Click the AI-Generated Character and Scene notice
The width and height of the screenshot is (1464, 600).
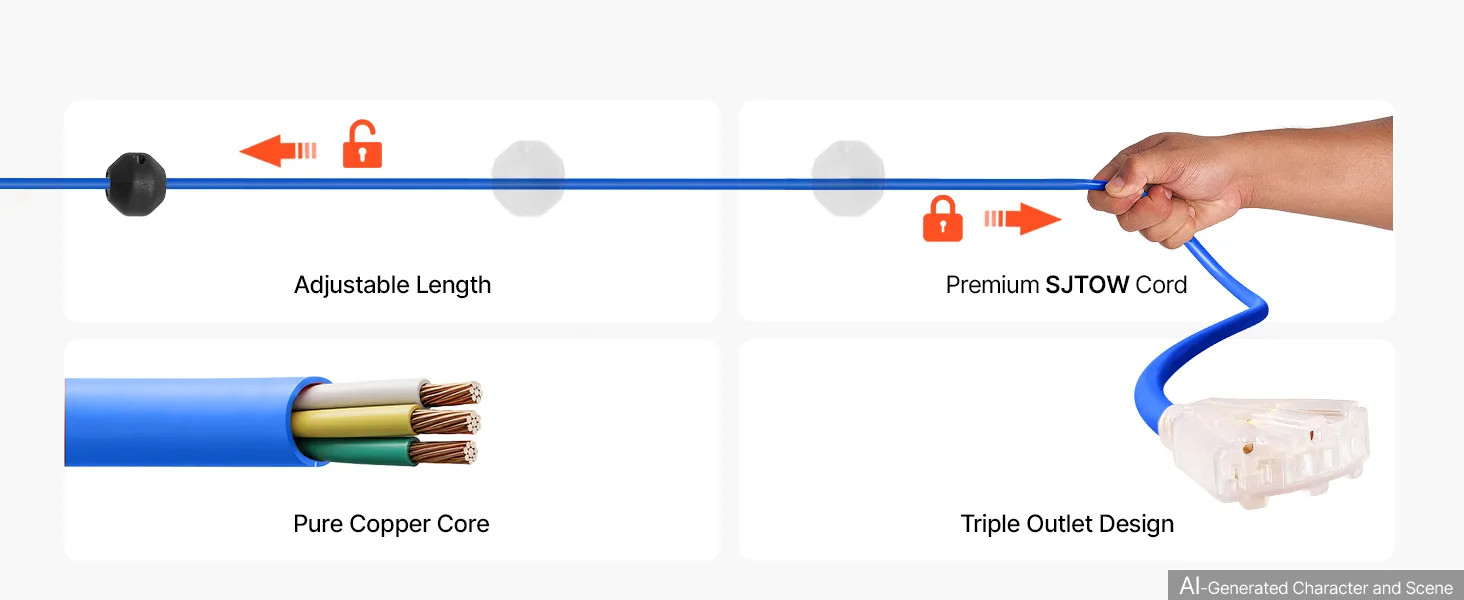[1315, 586]
